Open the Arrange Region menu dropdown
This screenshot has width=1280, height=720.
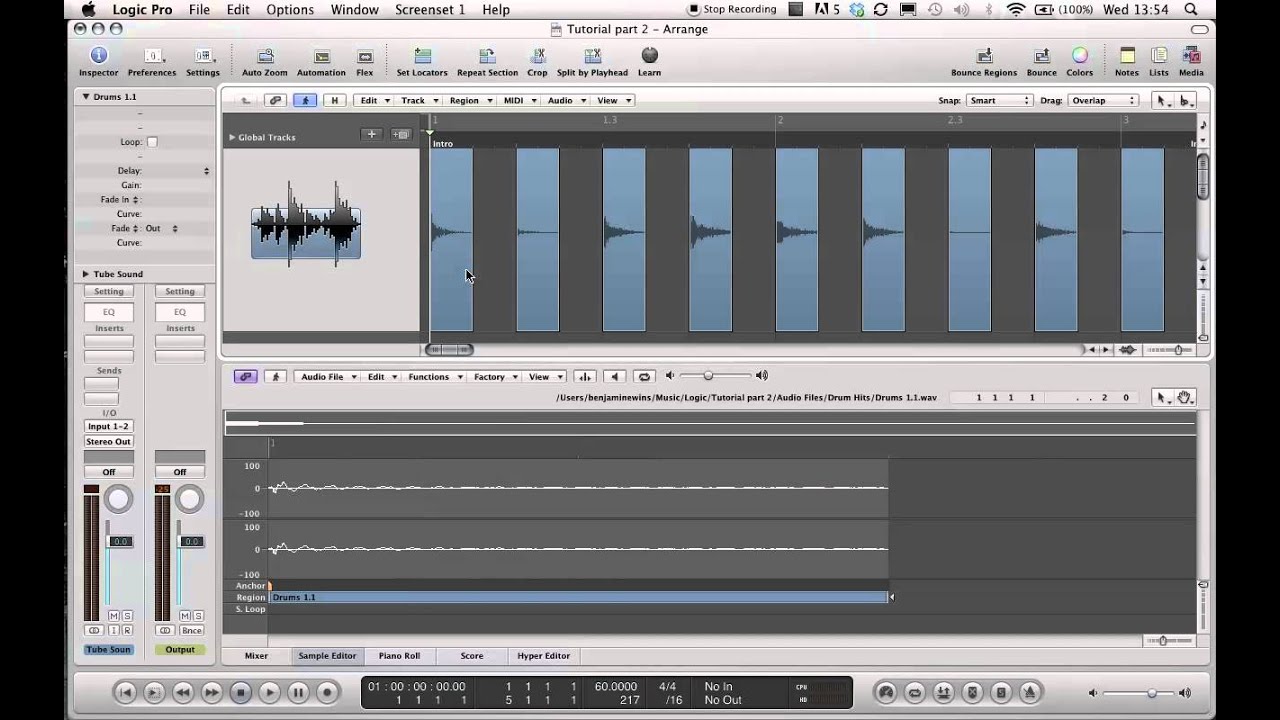click(470, 100)
